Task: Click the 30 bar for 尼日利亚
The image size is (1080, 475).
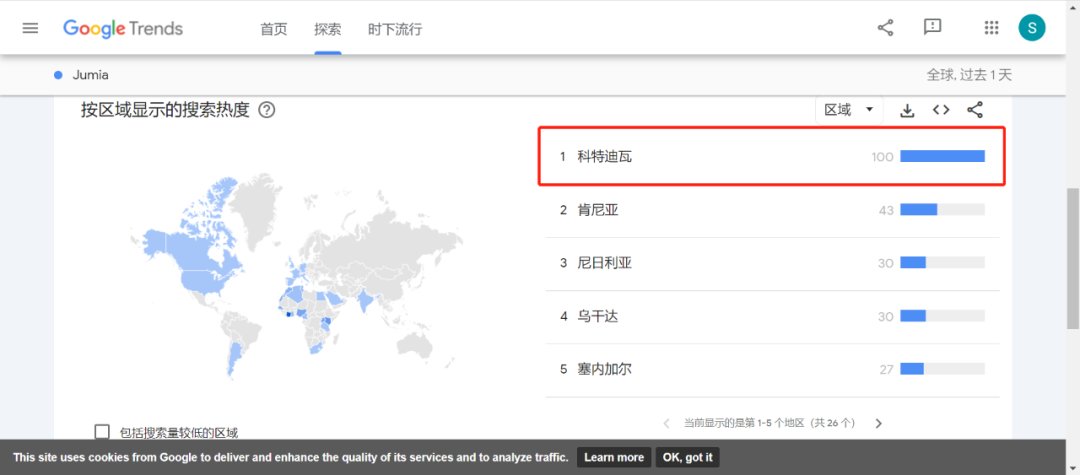Action: tap(942, 262)
